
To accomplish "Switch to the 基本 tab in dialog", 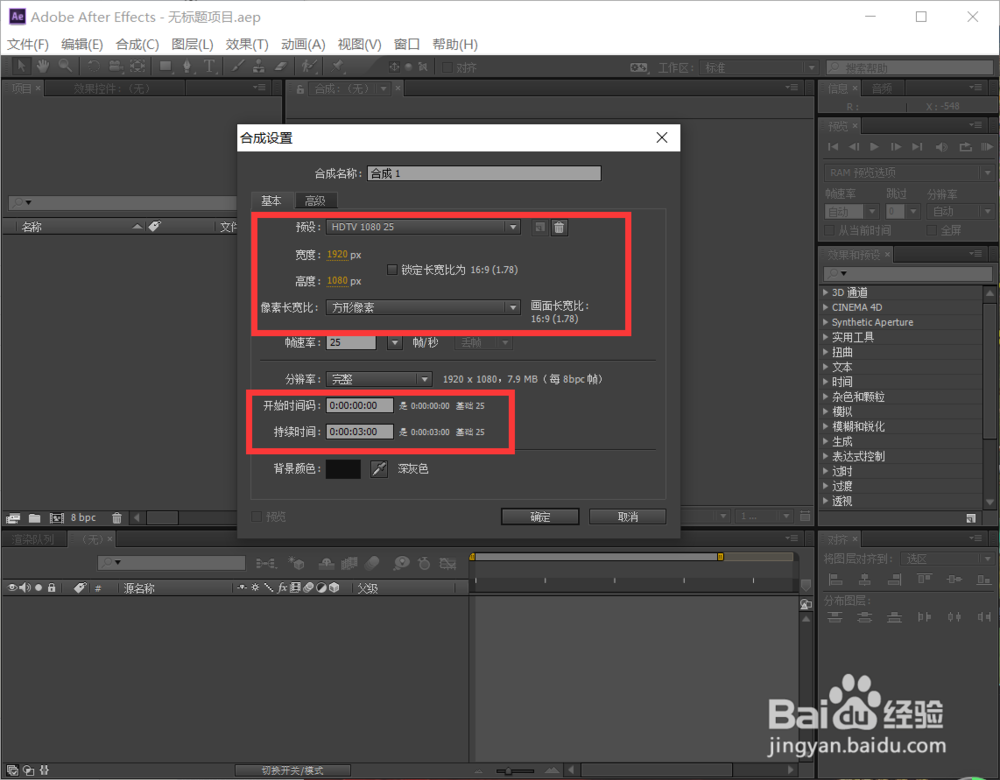I will click(x=272, y=201).
